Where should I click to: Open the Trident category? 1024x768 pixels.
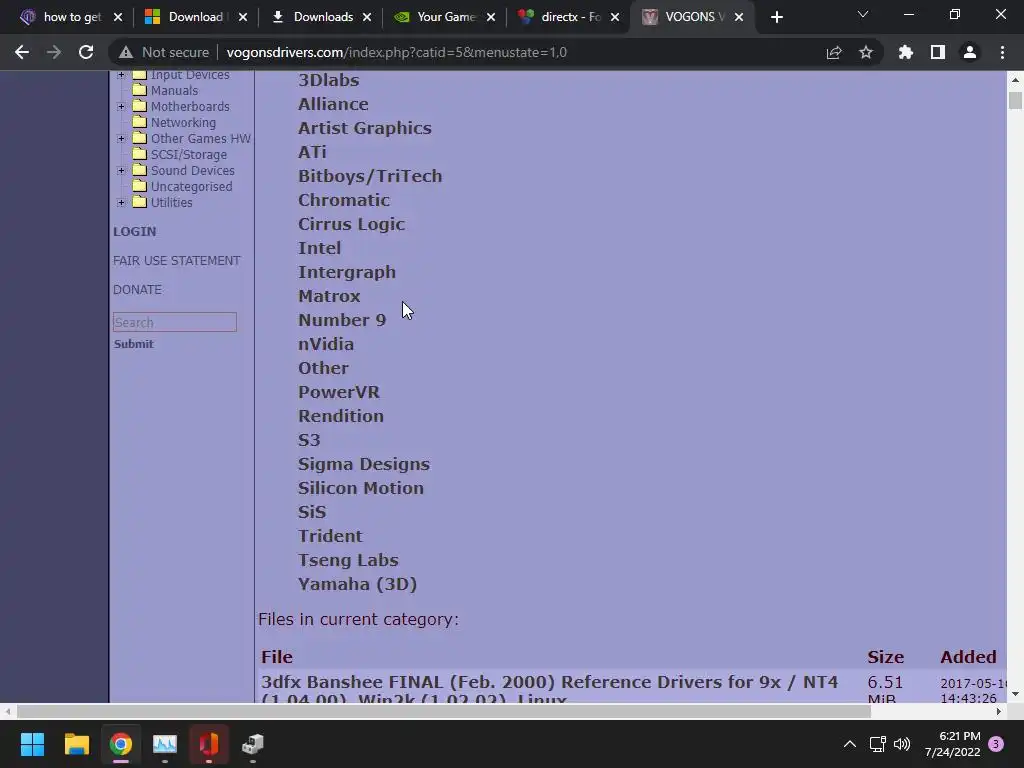click(x=330, y=536)
